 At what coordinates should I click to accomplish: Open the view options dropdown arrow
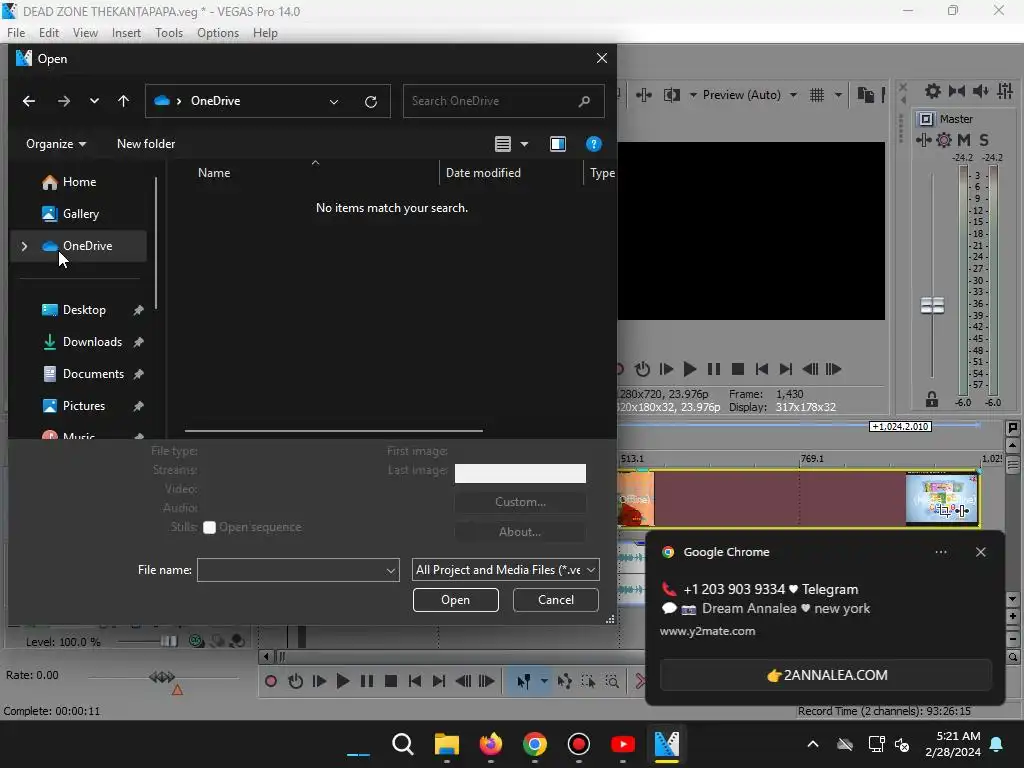point(524,144)
